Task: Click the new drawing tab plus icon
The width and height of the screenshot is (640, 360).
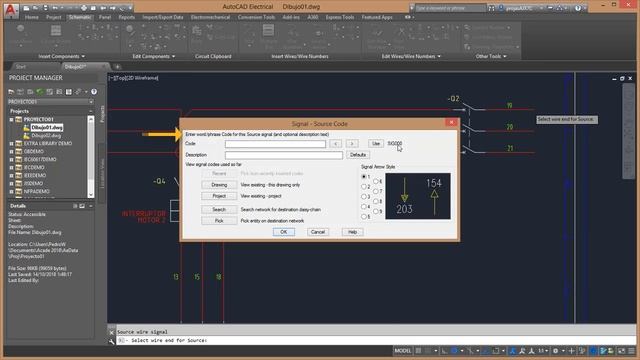Action: (x=117, y=67)
